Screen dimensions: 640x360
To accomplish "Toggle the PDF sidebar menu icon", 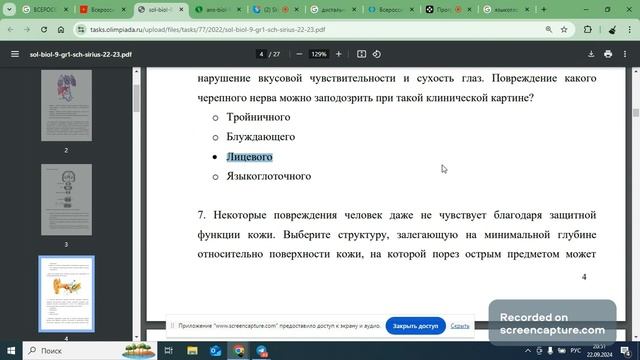I will [15, 54].
